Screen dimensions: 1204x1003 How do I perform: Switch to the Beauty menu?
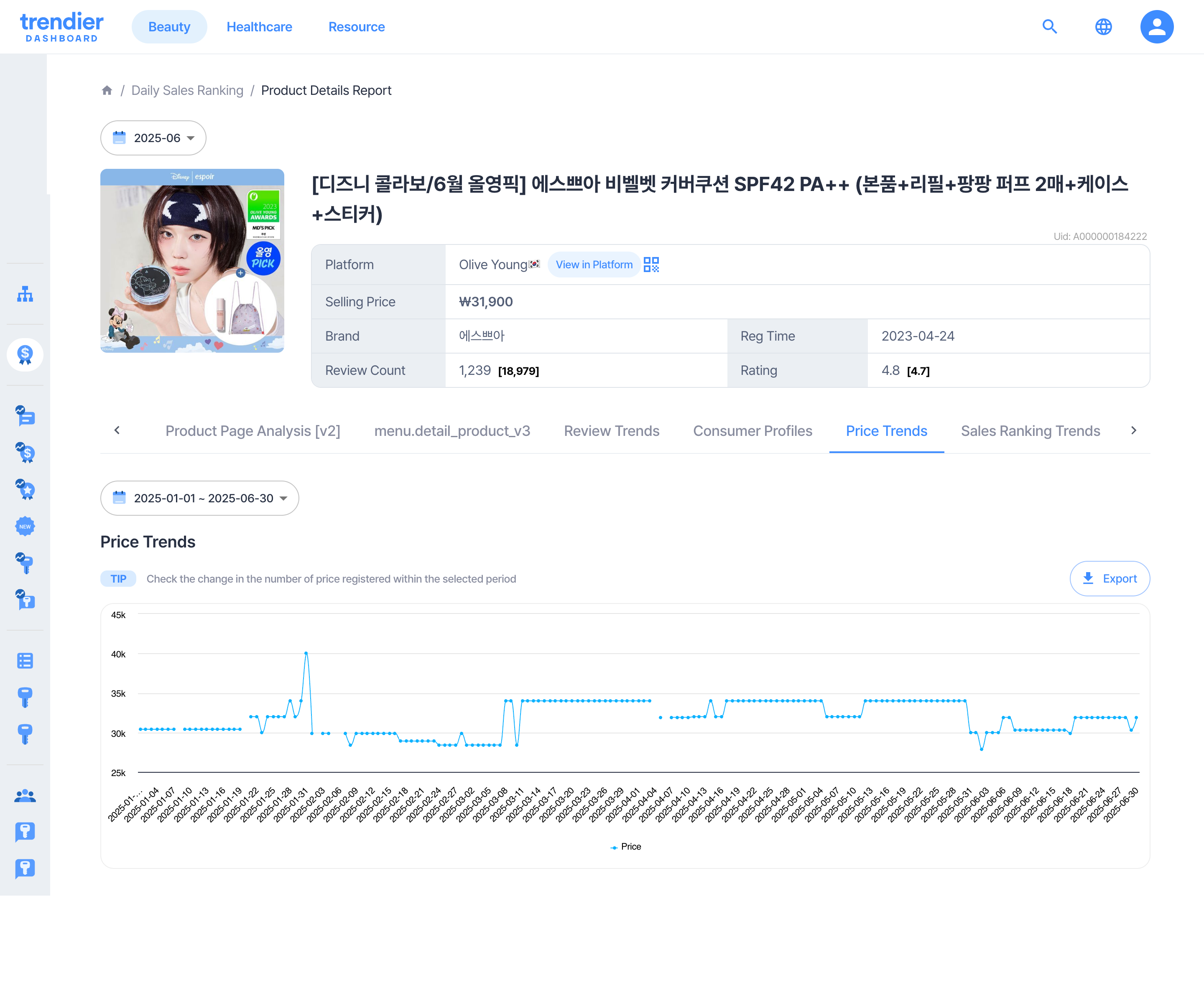coord(169,26)
